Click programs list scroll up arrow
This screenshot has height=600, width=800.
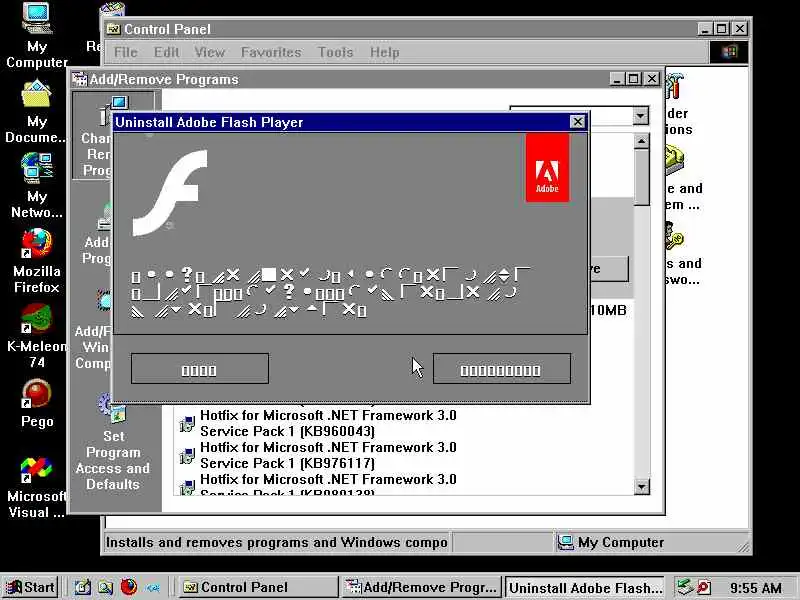click(641, 141)
